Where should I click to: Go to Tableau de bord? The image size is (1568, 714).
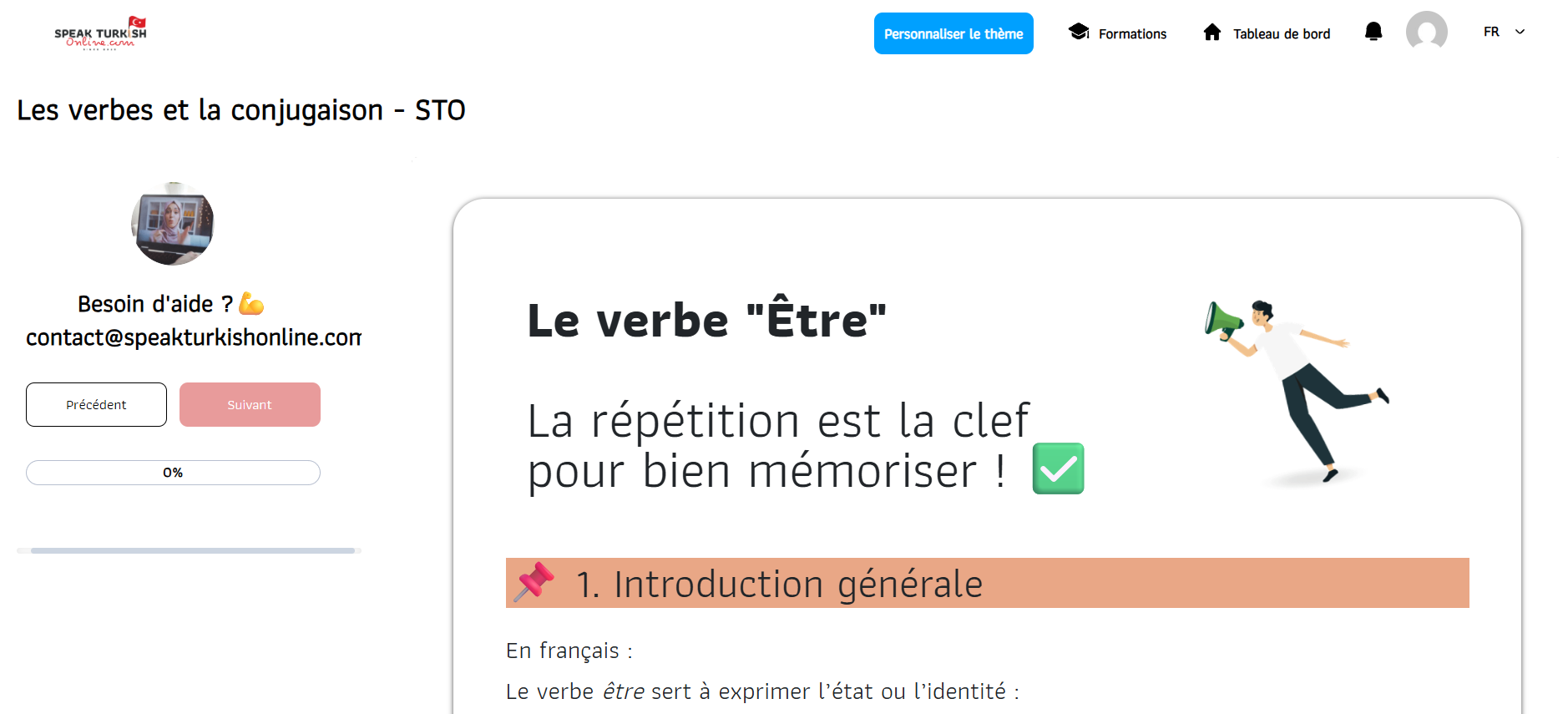[x=1282, y=34]
